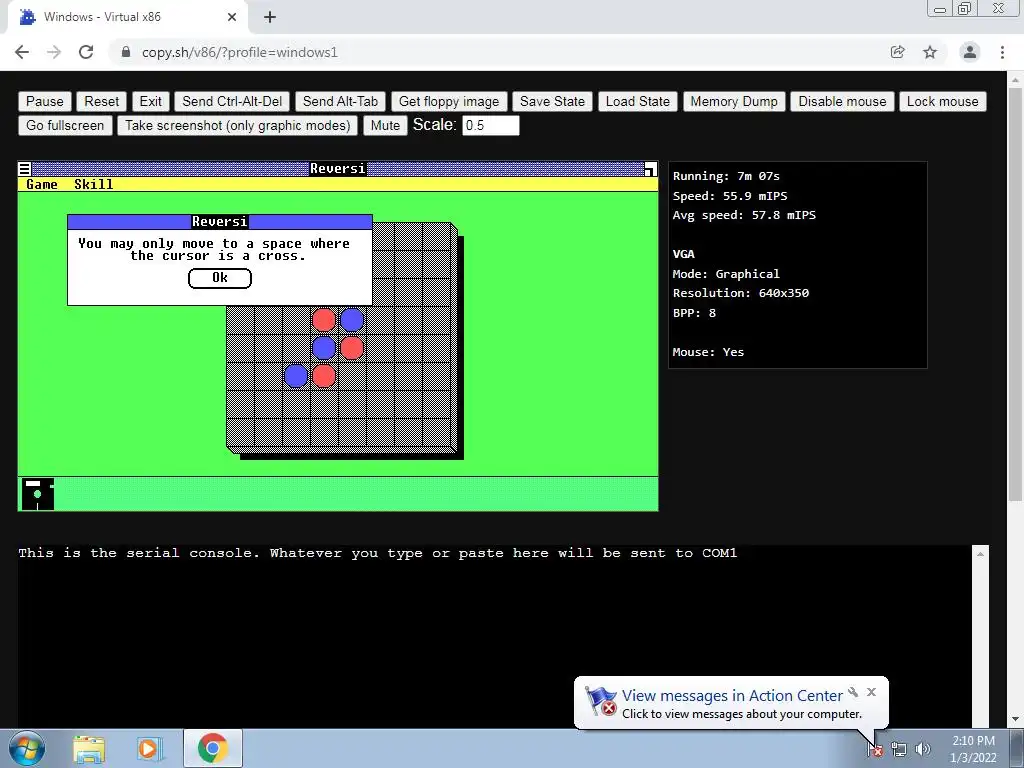Click the Action Center flag tray icon

point(875,749)
